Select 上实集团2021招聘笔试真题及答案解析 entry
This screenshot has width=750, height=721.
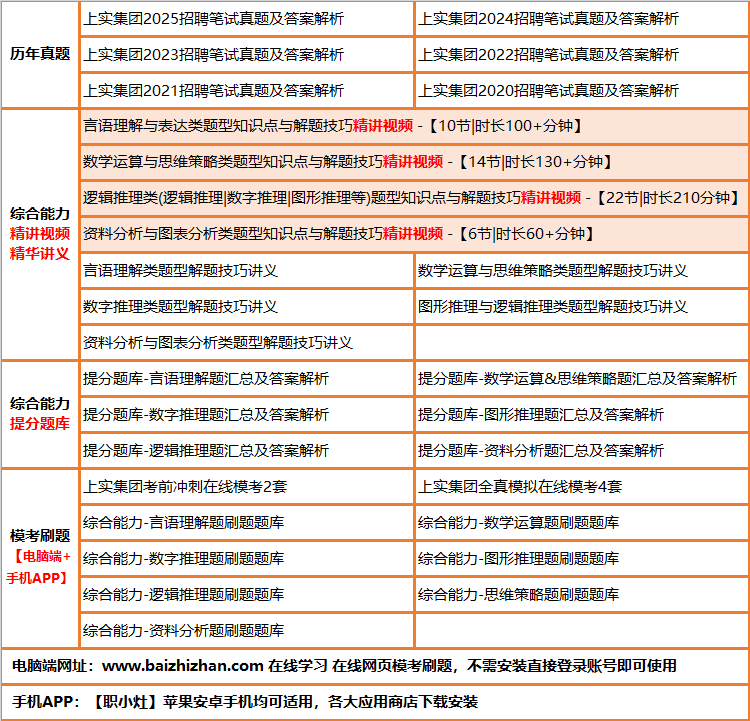pos(213,90)
